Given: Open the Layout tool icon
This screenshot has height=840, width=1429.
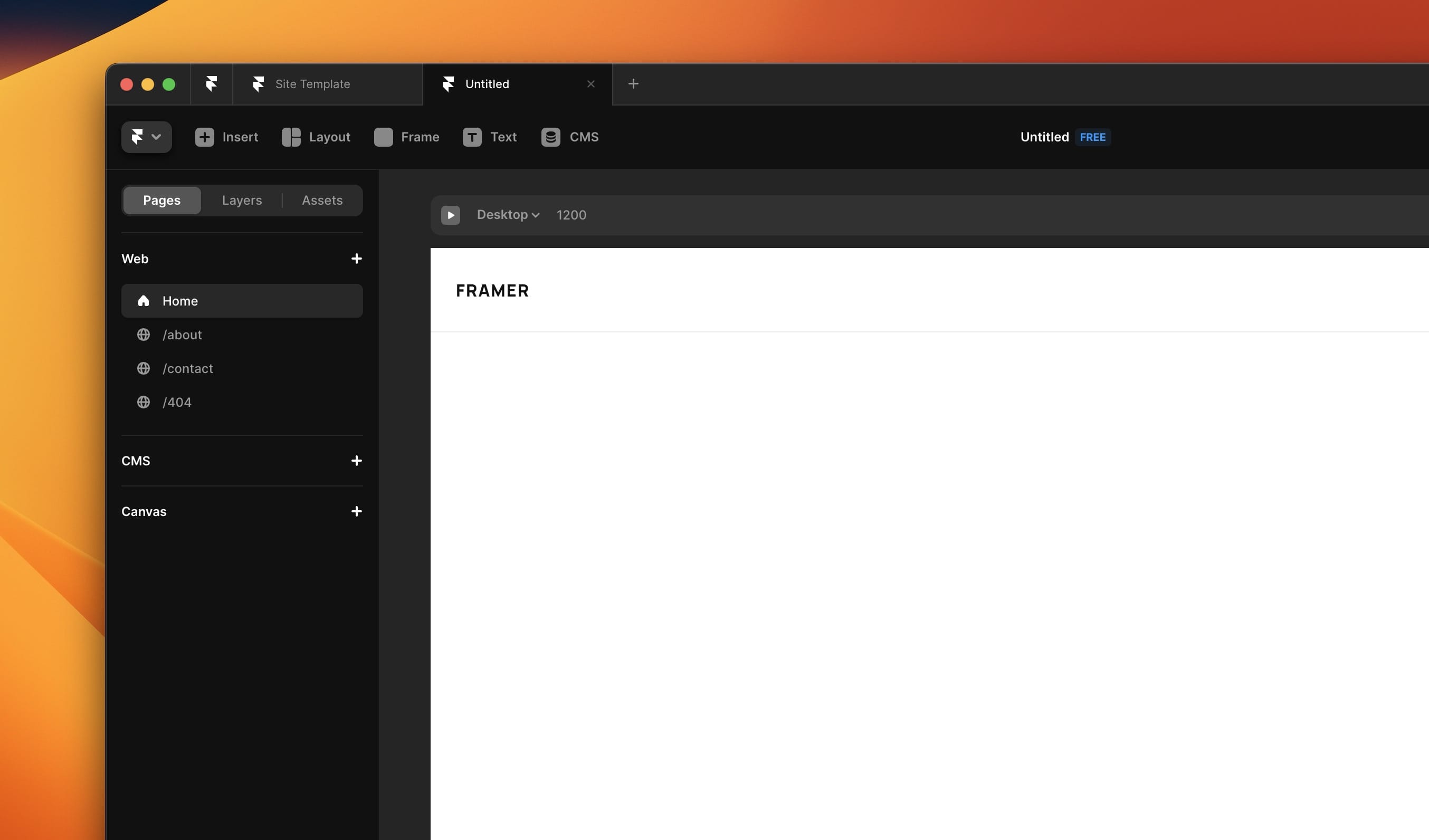Looking at the screenshot, I should coord(291,137).
